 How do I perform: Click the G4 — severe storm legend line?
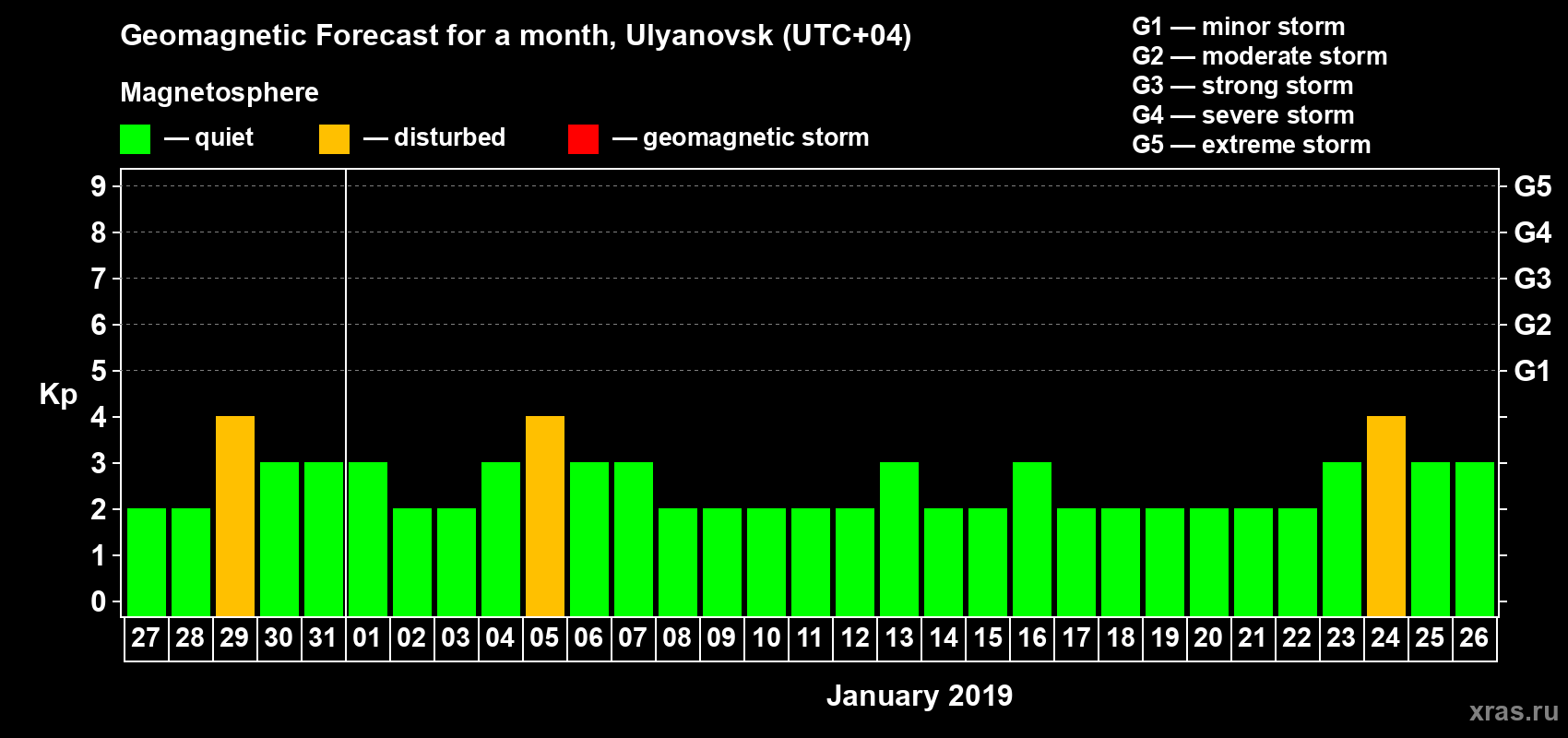(1243, 115)
